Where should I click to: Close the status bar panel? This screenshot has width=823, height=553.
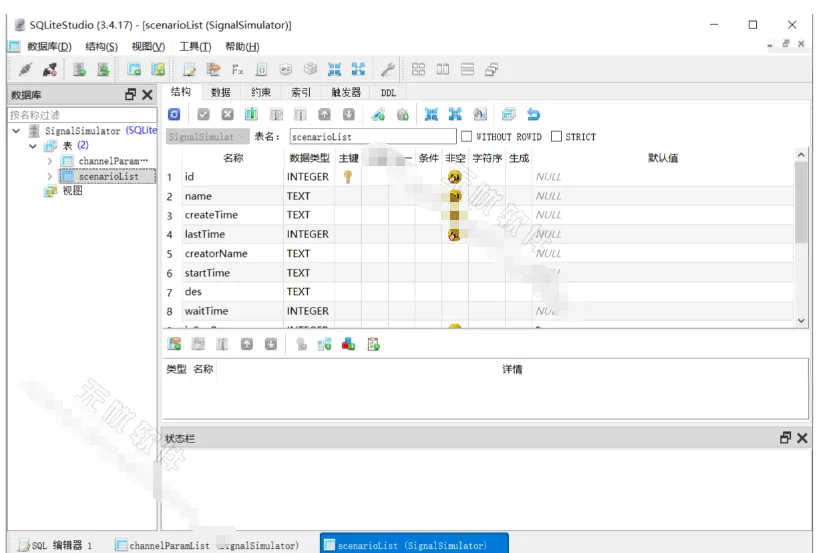(x=802, y=438)
